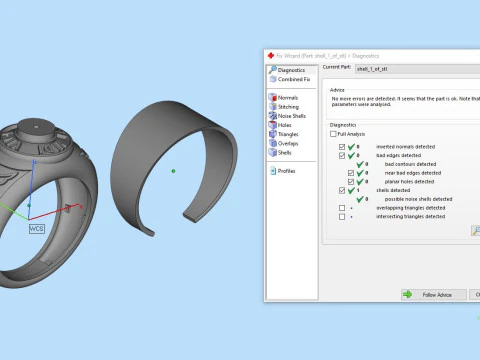Click the Noise Shells icon
This screenshot has height=360, width=480.
click(x=273, y=116)
